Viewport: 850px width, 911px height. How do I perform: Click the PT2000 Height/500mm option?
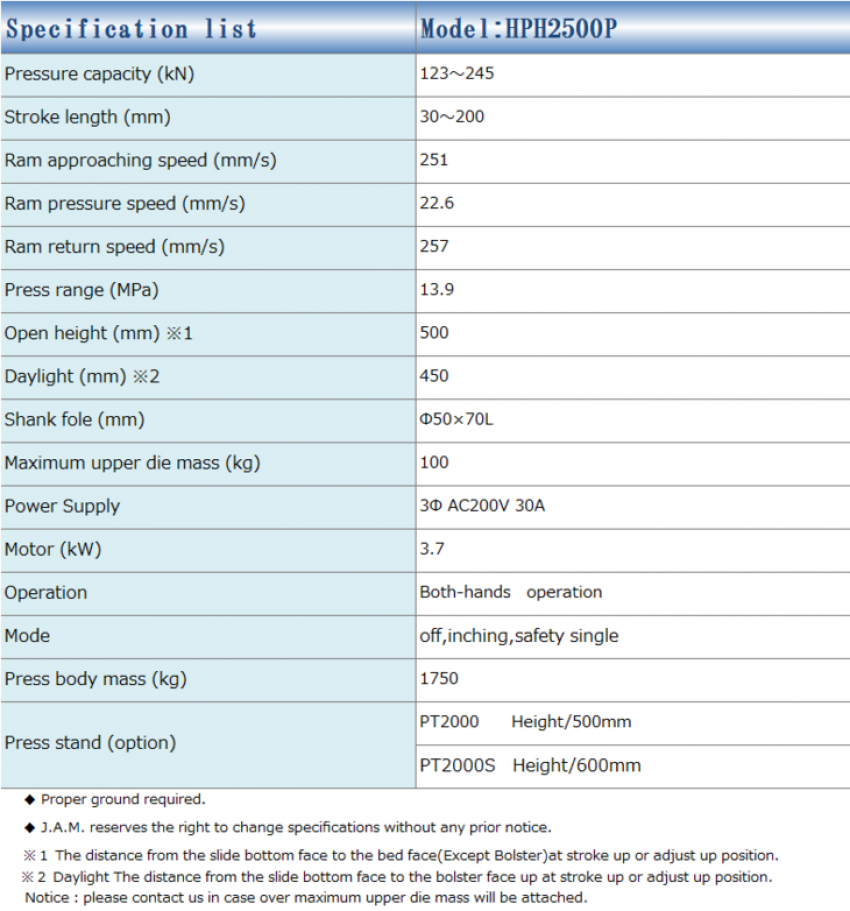525,722
